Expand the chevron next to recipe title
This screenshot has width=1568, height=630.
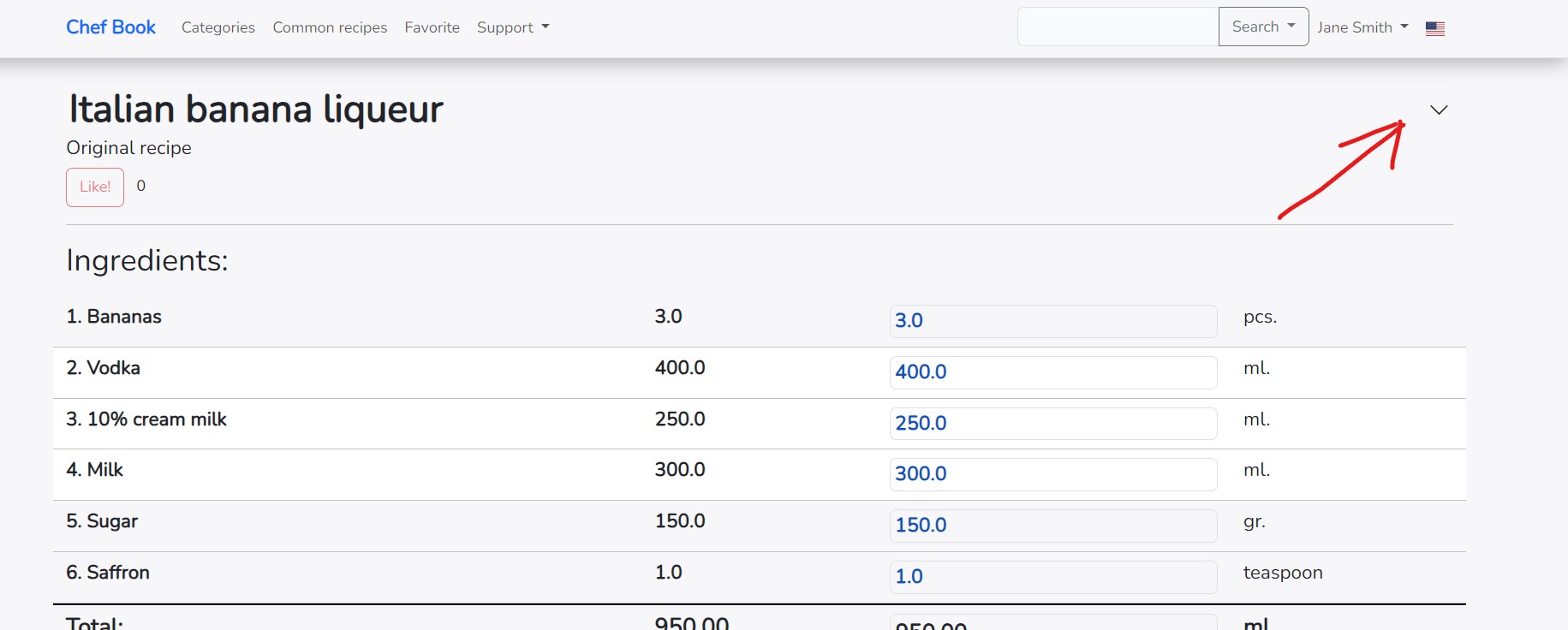click(x=1439, y=110)
